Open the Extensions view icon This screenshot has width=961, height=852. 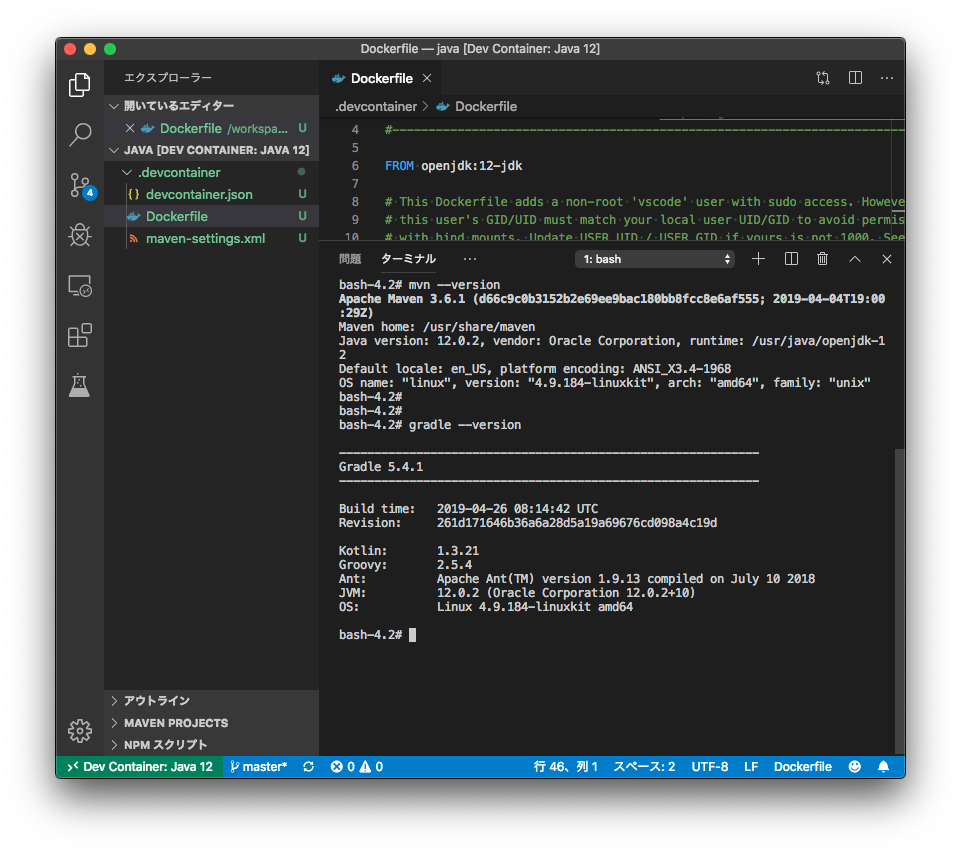coord(80,335)
